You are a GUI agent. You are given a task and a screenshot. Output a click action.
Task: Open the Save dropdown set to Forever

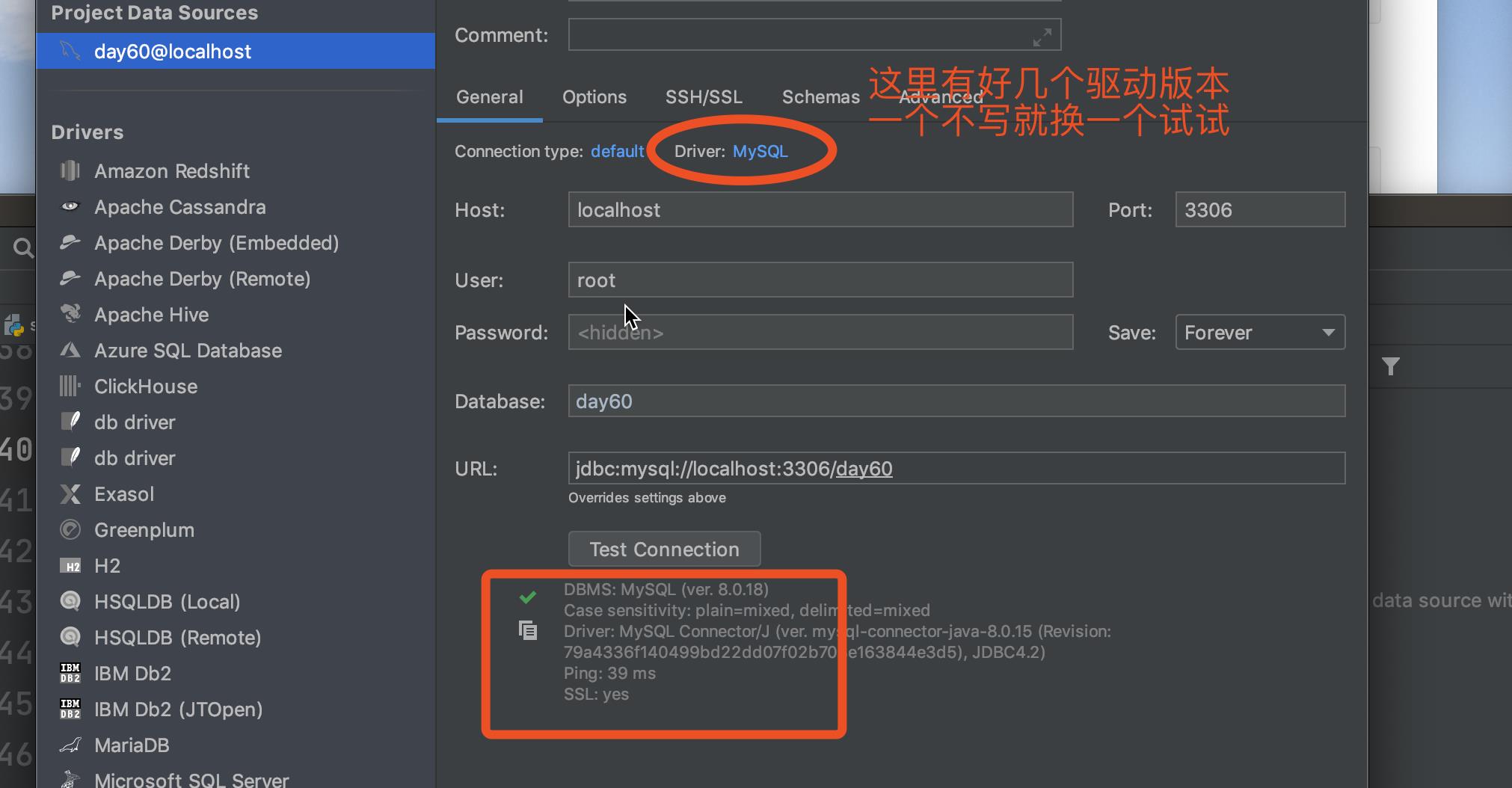[1260, 333]
